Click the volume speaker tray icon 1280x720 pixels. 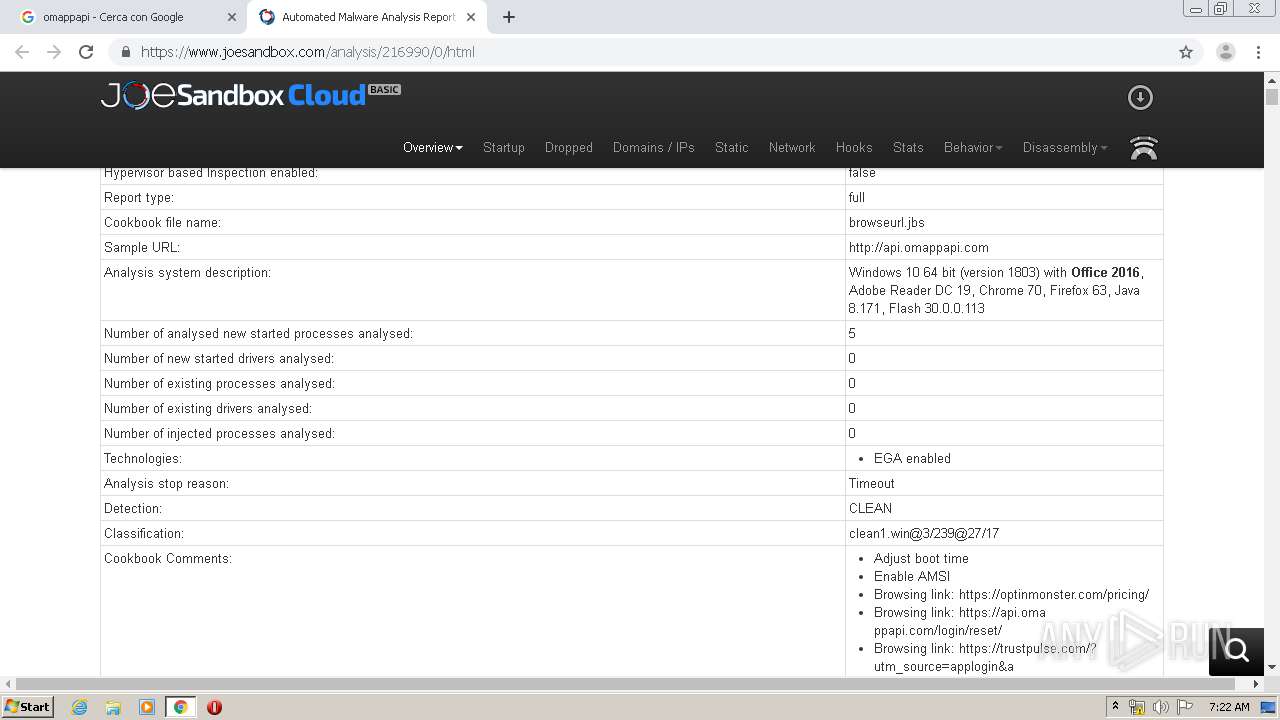pos(1160,707)
